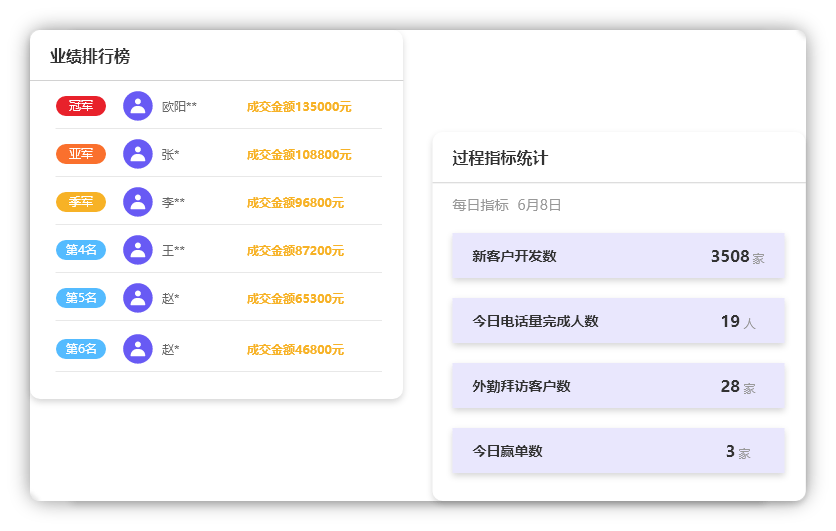Click the blue 第4名 badge
Image resolution: width=836 pixels, height=531 pixels.
[x=81, y=250]
